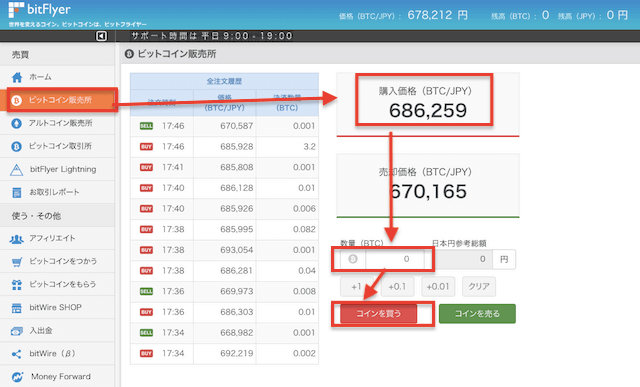Click the store icon beside bitWire SHOP
The width and height of the screenshot is (640, 387).
point(17,308)
